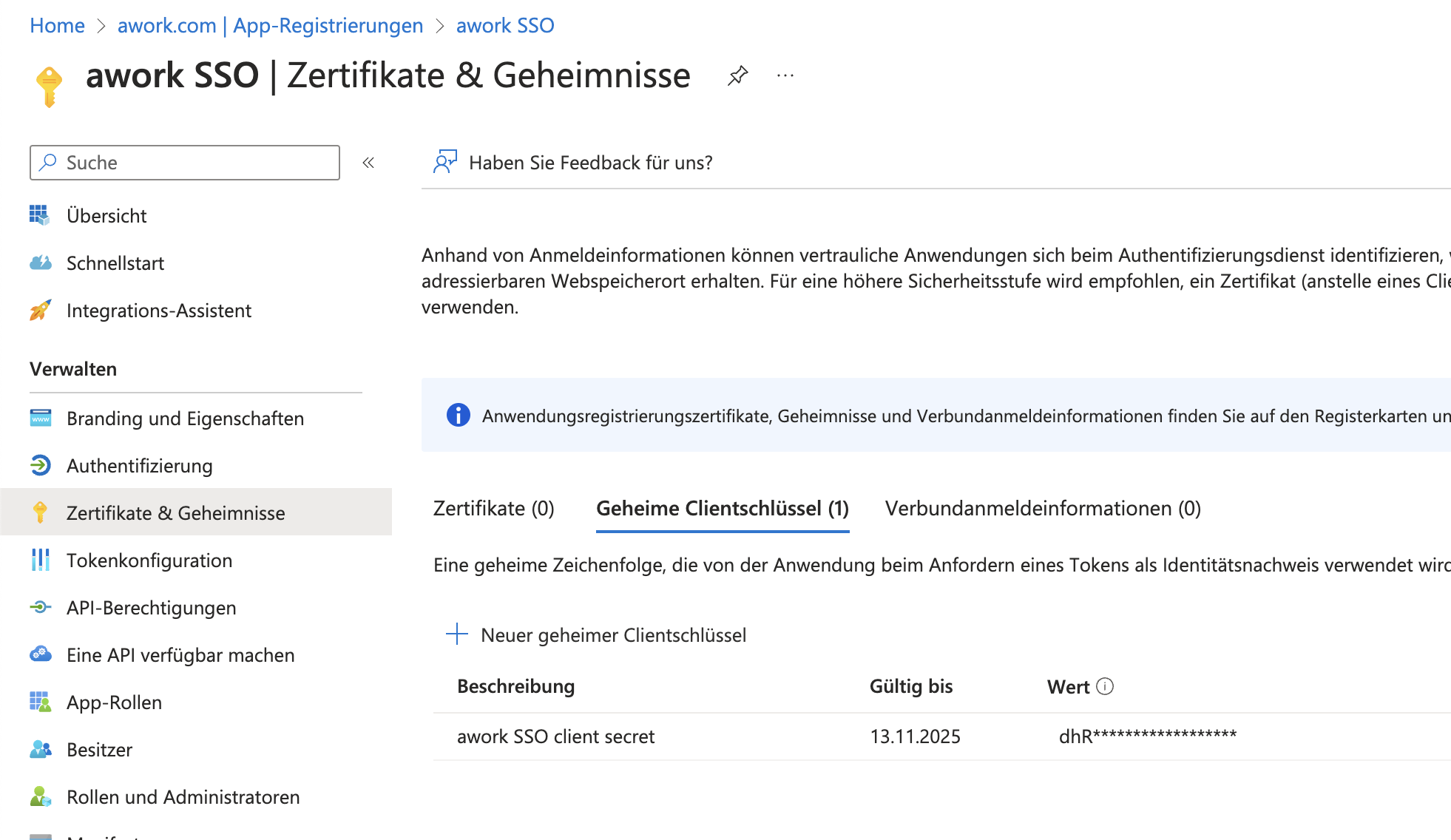Click the expiry date 13.11.2025

pos(915,736)
